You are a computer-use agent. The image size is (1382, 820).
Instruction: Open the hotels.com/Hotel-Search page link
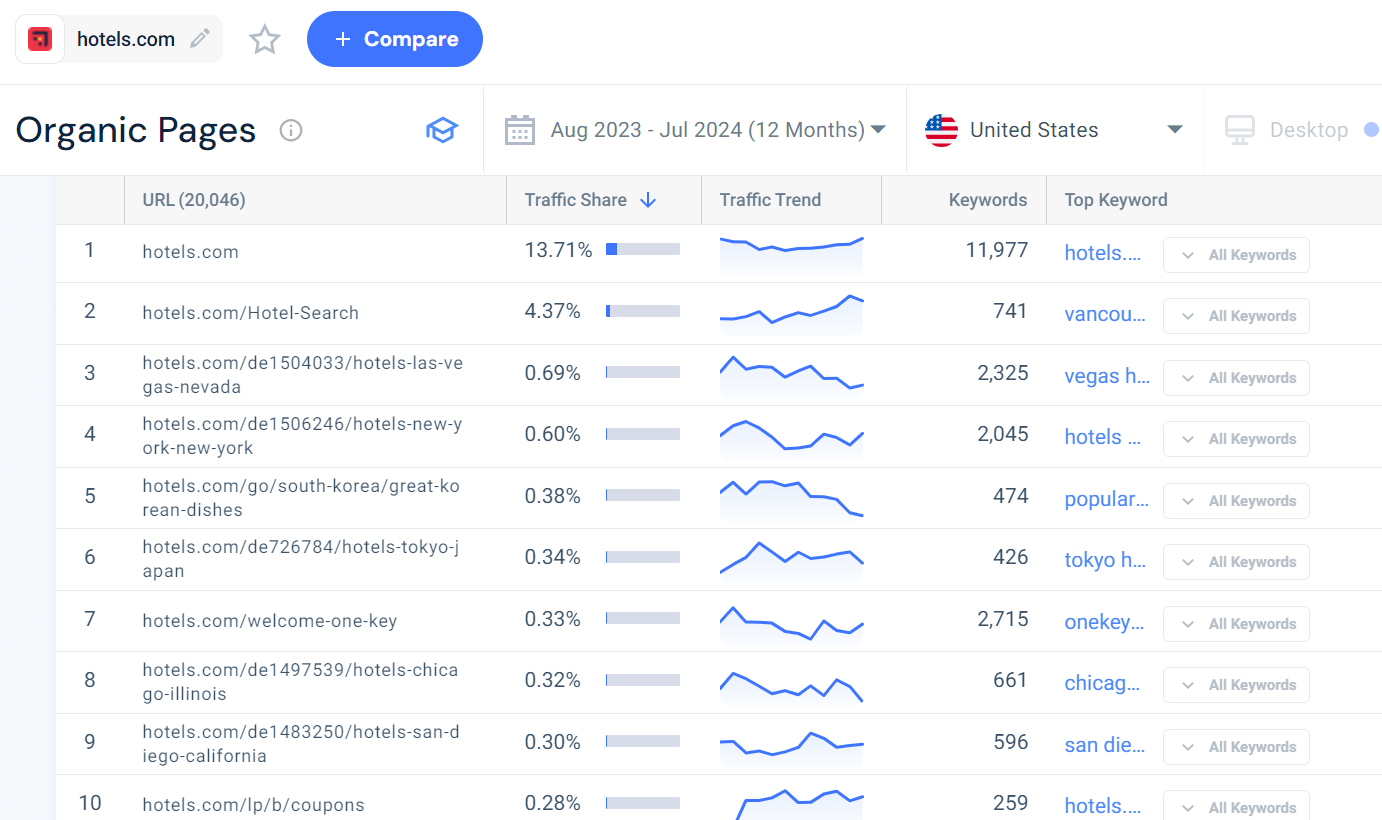pos(250,312)
